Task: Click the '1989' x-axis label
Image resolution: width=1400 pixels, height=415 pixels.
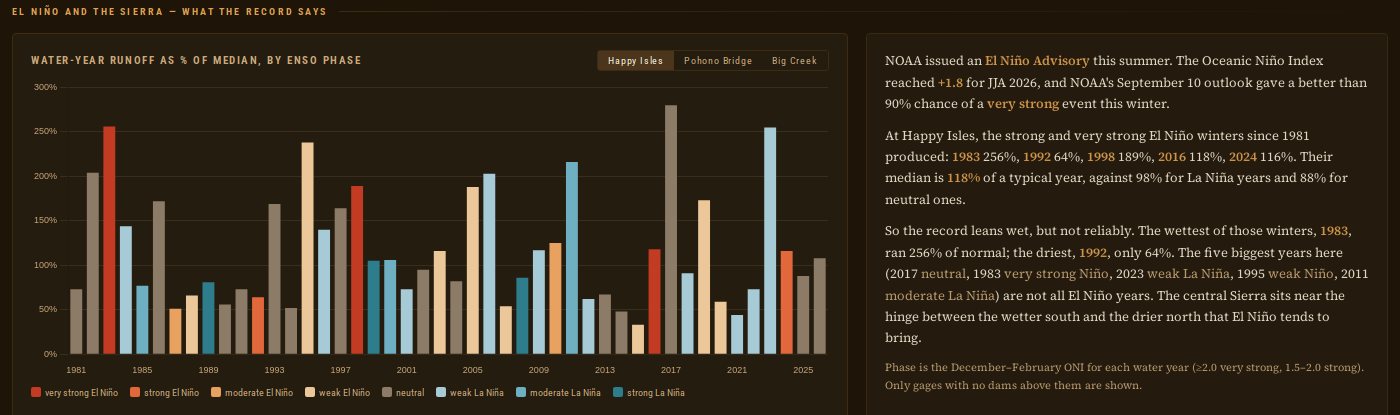Action: pyautogui.click(x=208, y=370)
